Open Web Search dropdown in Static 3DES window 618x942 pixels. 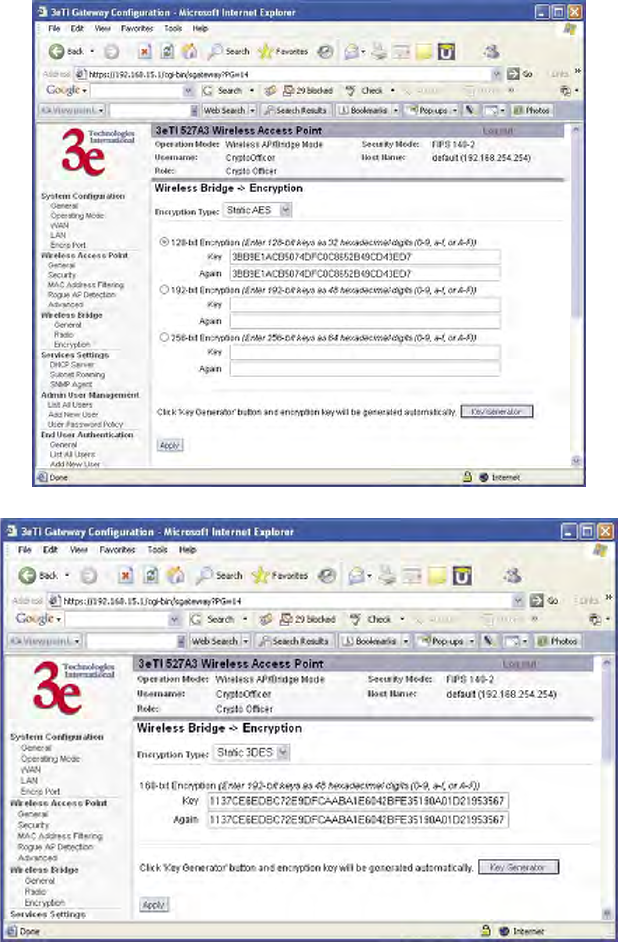pos(245,641)
